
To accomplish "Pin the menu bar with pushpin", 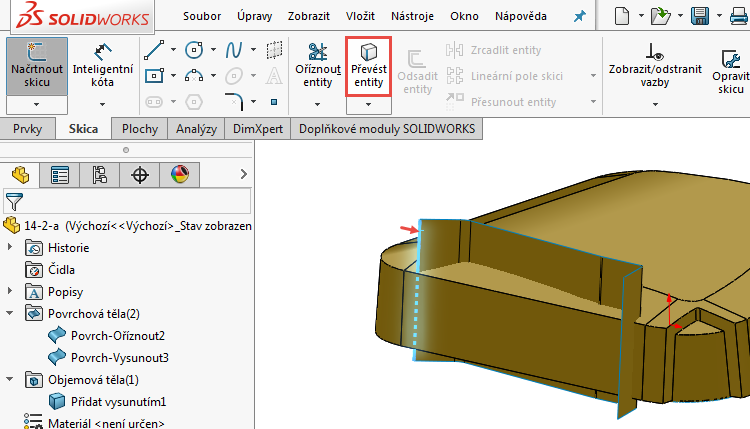I will click(580, 17).
